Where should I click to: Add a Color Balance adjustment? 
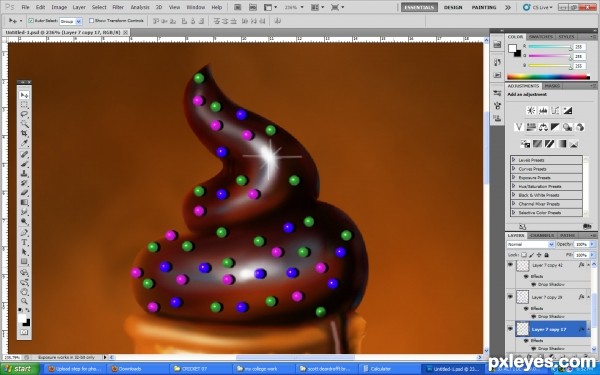pyautogui.click(x=543, y=127)
